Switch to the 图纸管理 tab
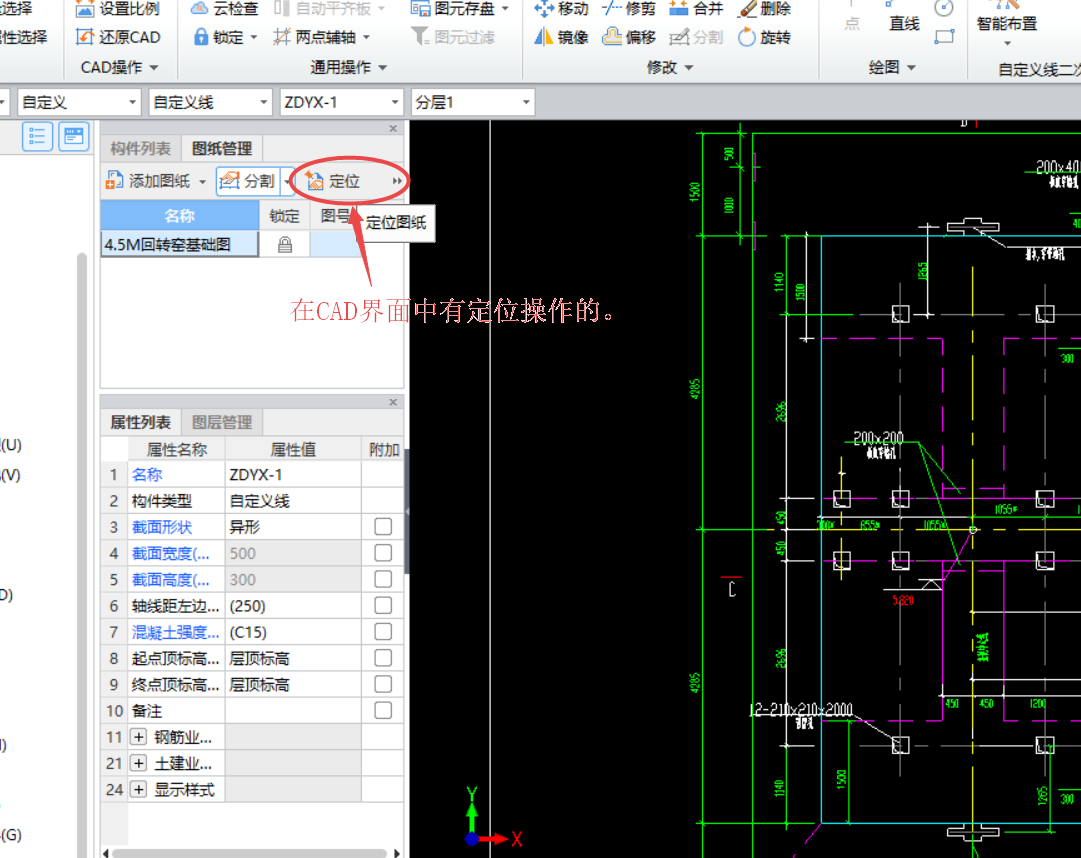Screen dimensions: 1081x858 tap(222, 148)
